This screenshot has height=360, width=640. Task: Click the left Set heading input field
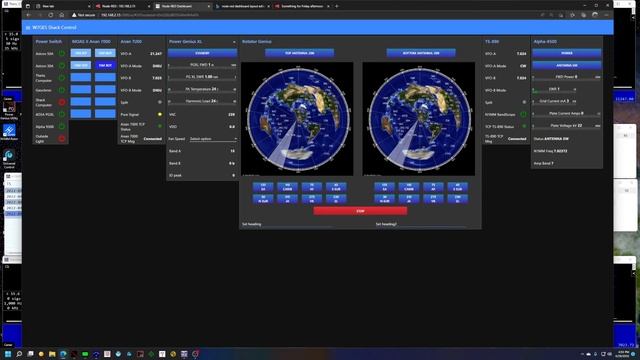(287, 224)
